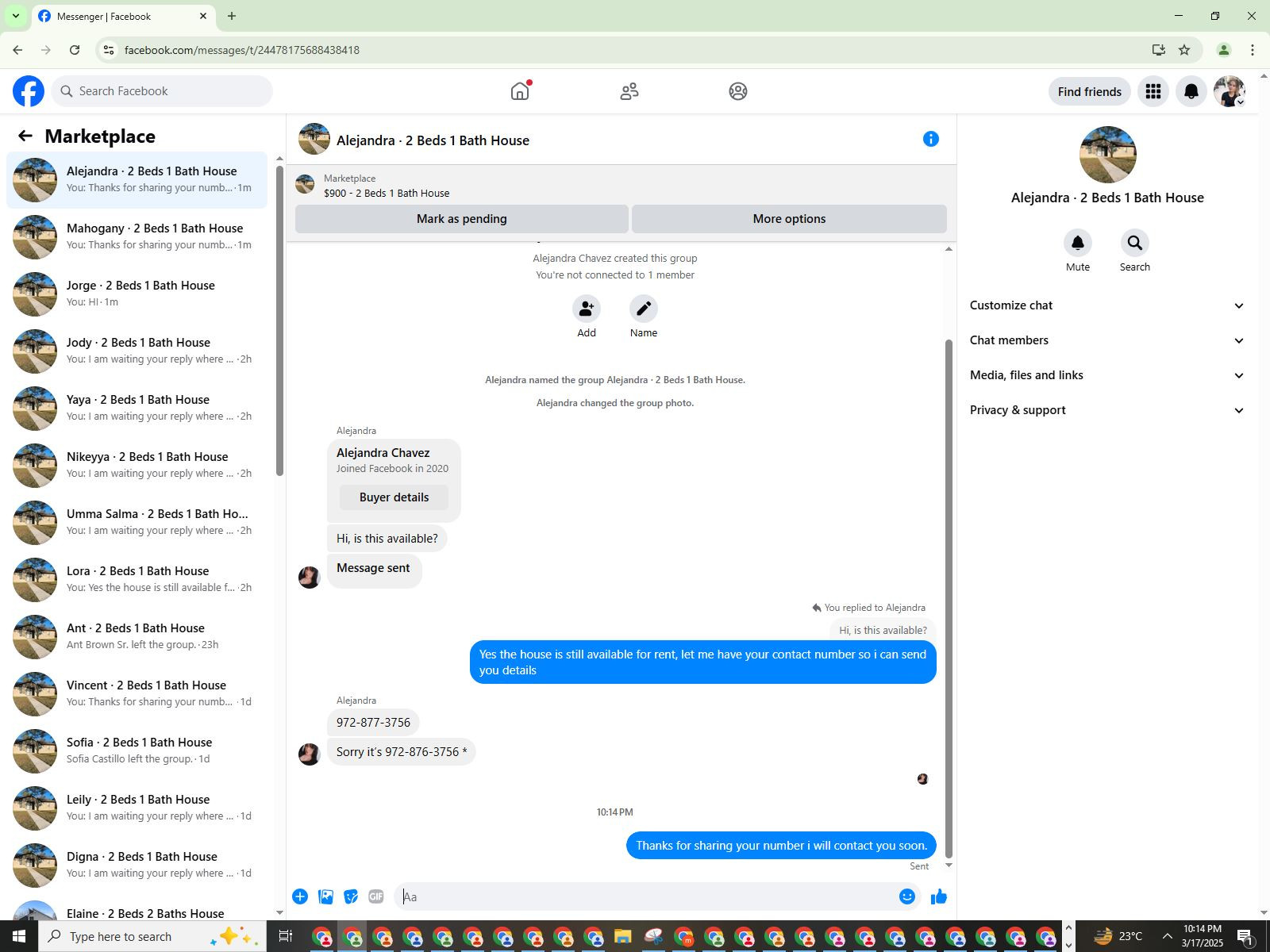Mute this conversation with bell icon
The width and height of the screenshot is (1270, 952).
tap(1078, 243)
